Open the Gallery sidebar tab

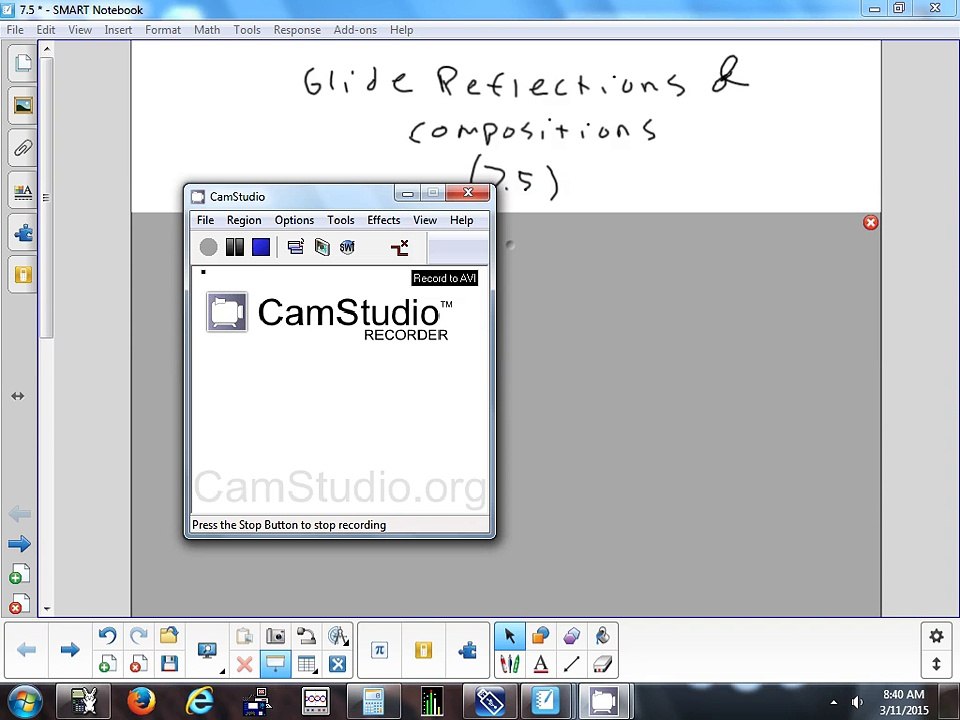pyautogui.click(x=23, y=105)
